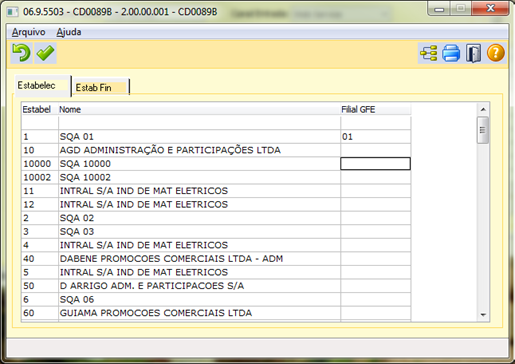This screenshot has height=364, width=515.
Task: Click Estabel code 10002 cell
Action: (40, 177)
